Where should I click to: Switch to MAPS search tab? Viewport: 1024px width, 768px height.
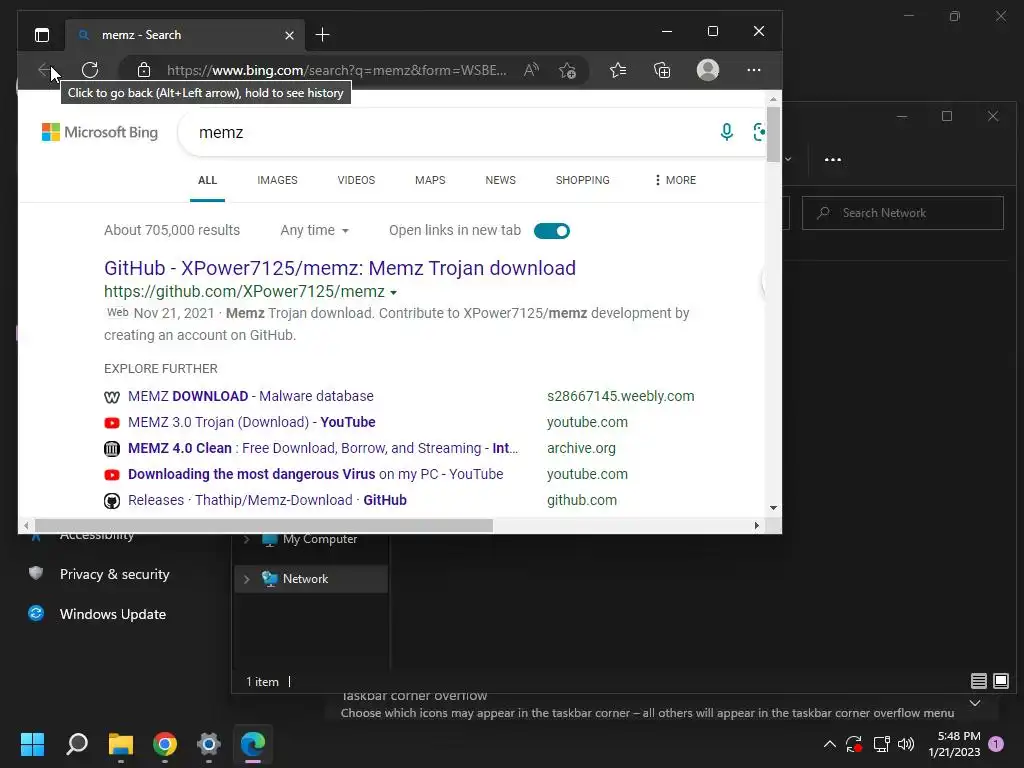430,180
